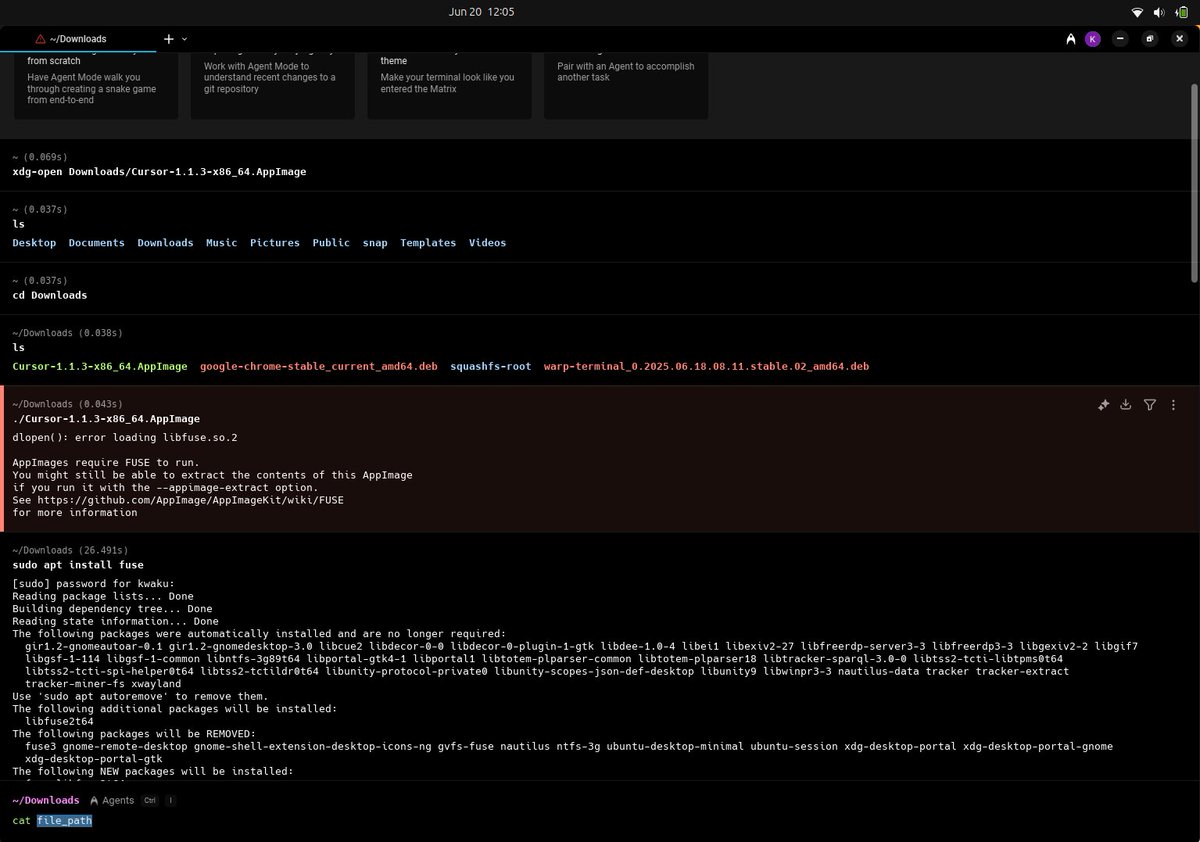The image size is (1200, 842).
Task: Open a new tab with the plus icon
Action: pos(168,39)
